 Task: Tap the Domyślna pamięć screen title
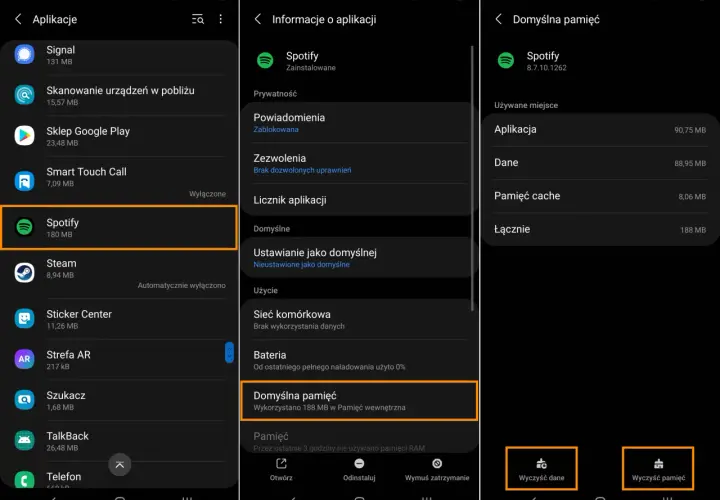click(556, 19)
